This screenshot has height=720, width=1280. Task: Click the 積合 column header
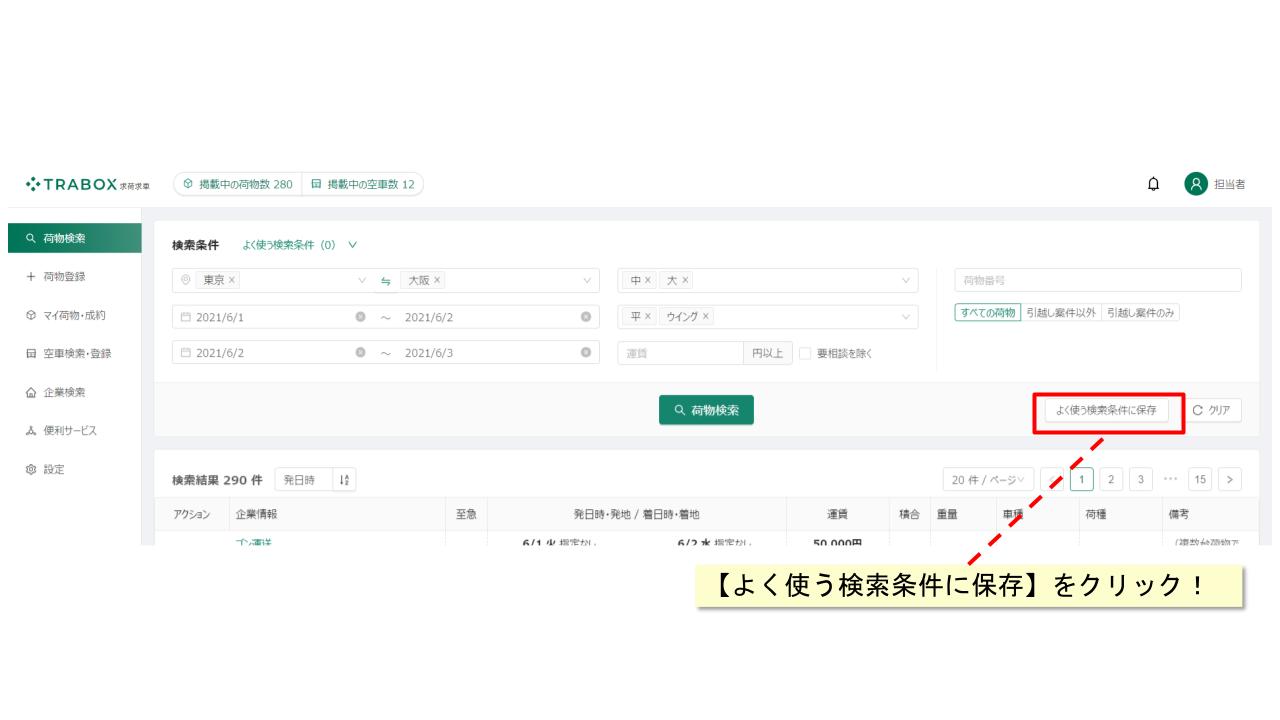[x=909, y=514]
